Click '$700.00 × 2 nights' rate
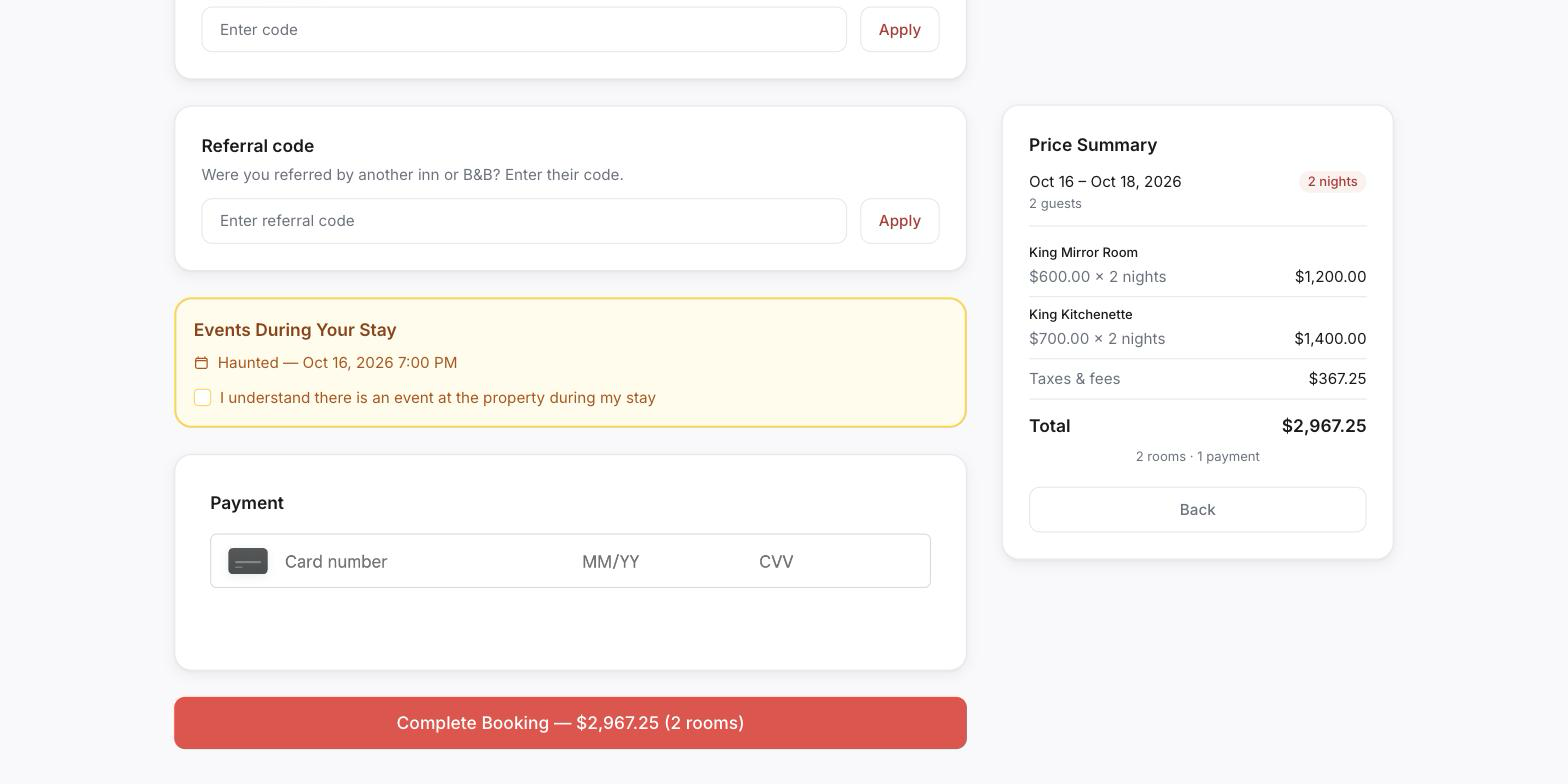Screen dimensions: 1568x784 1097,339
